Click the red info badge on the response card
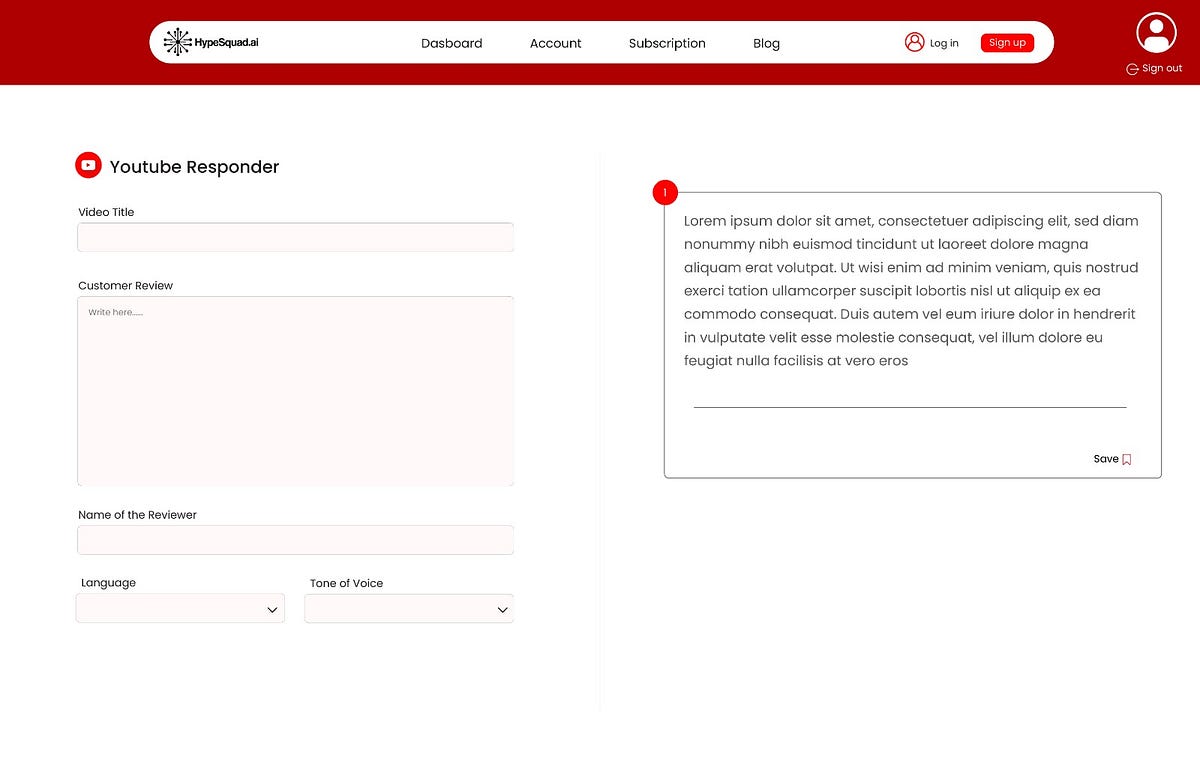 [x=665, y=191]
